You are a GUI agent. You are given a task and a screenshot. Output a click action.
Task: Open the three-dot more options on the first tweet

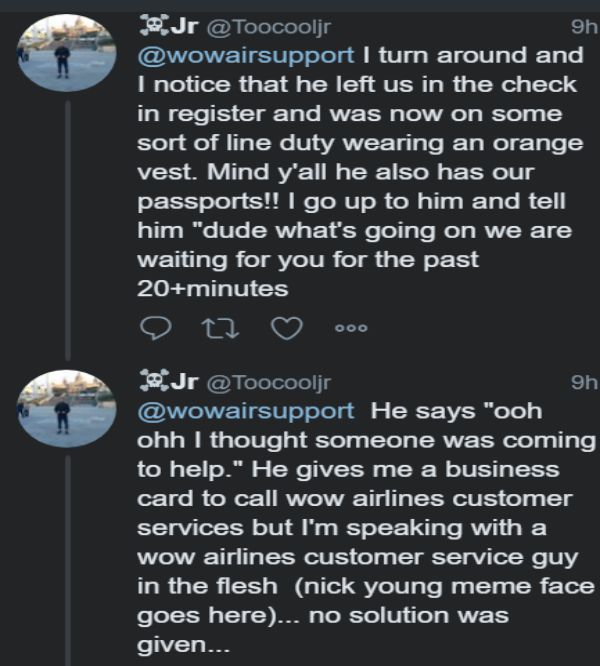[x=351, y=327]
